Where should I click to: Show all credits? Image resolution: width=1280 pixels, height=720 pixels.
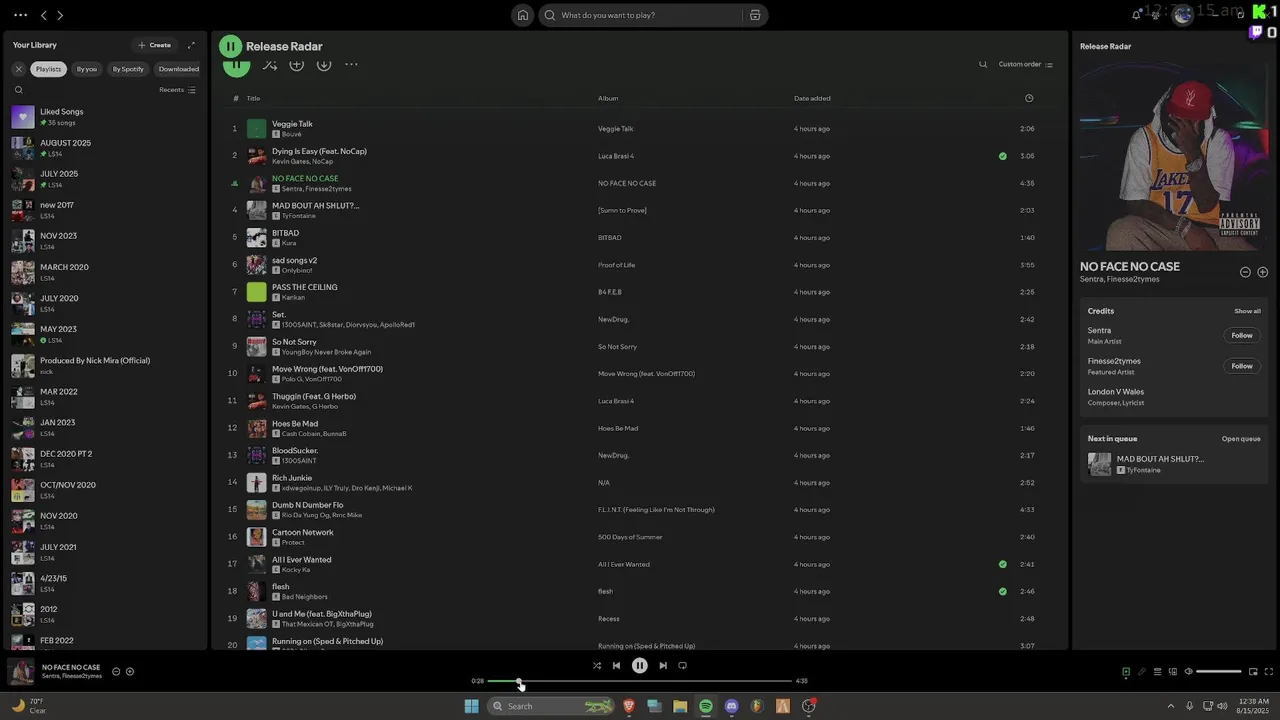click(1247, 311)
